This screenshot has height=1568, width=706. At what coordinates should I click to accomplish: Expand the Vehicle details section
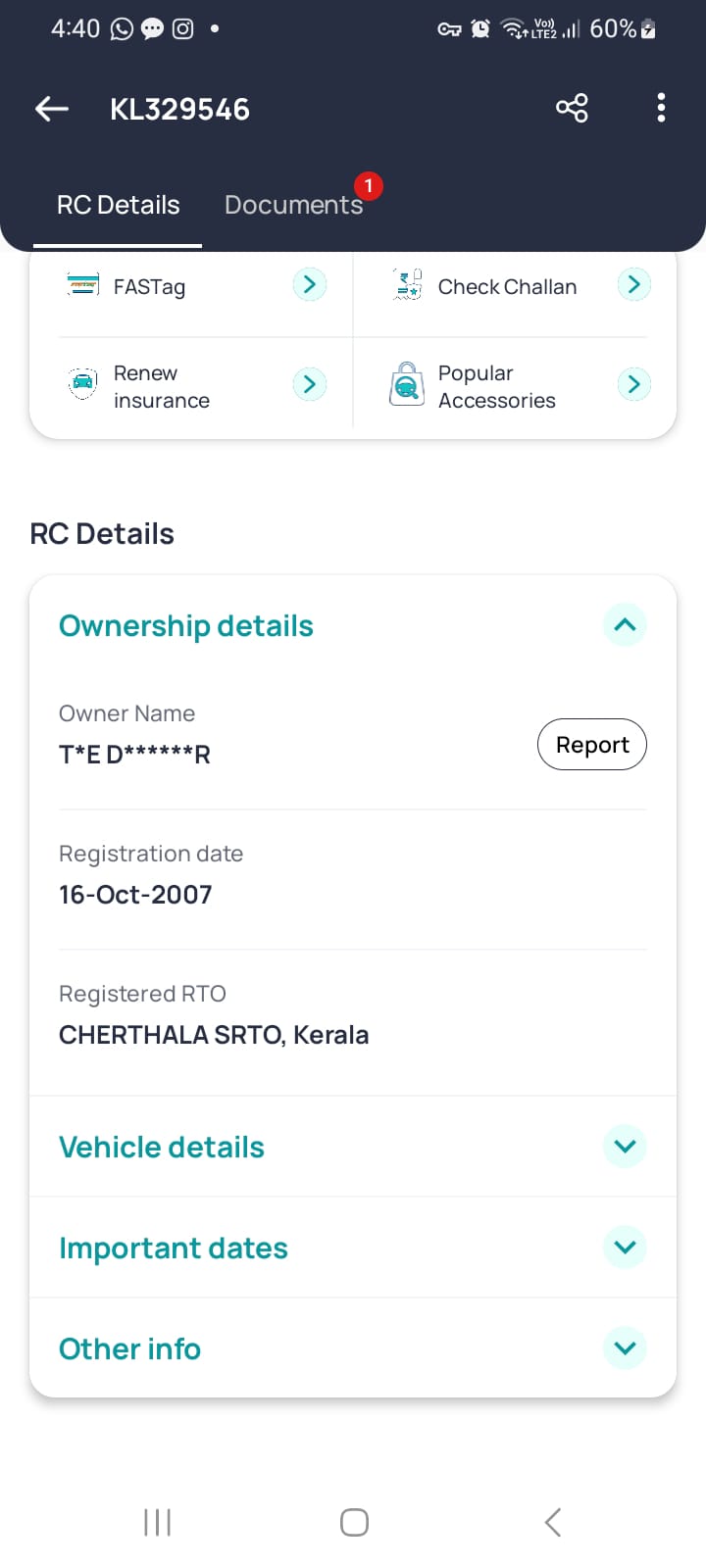625,1147
